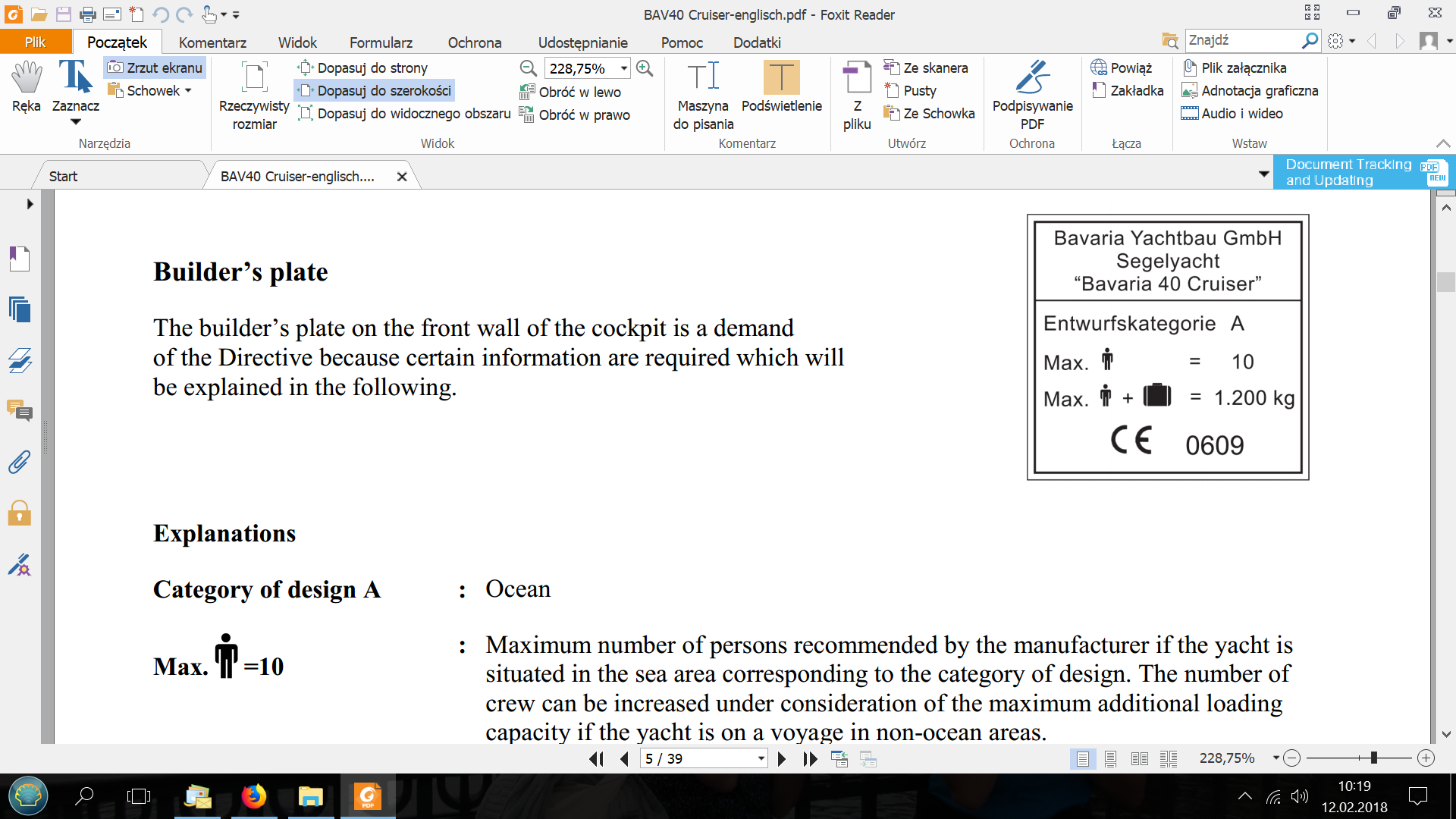Open the attachments paperclip panel
Image resolution: width=1456 pixels, height=819 pixels.
[x=20, y=462]
